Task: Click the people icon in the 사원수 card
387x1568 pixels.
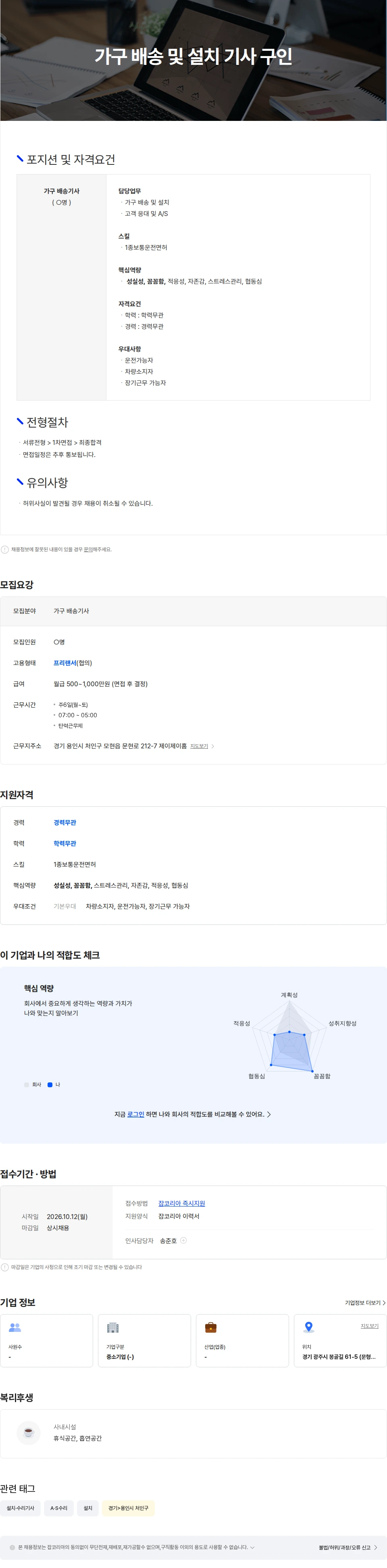Action: tap(15, 1327)
